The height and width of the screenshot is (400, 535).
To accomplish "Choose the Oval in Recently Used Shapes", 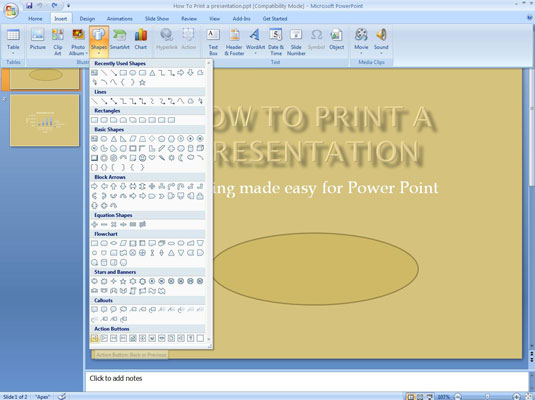I will (133, 73).
